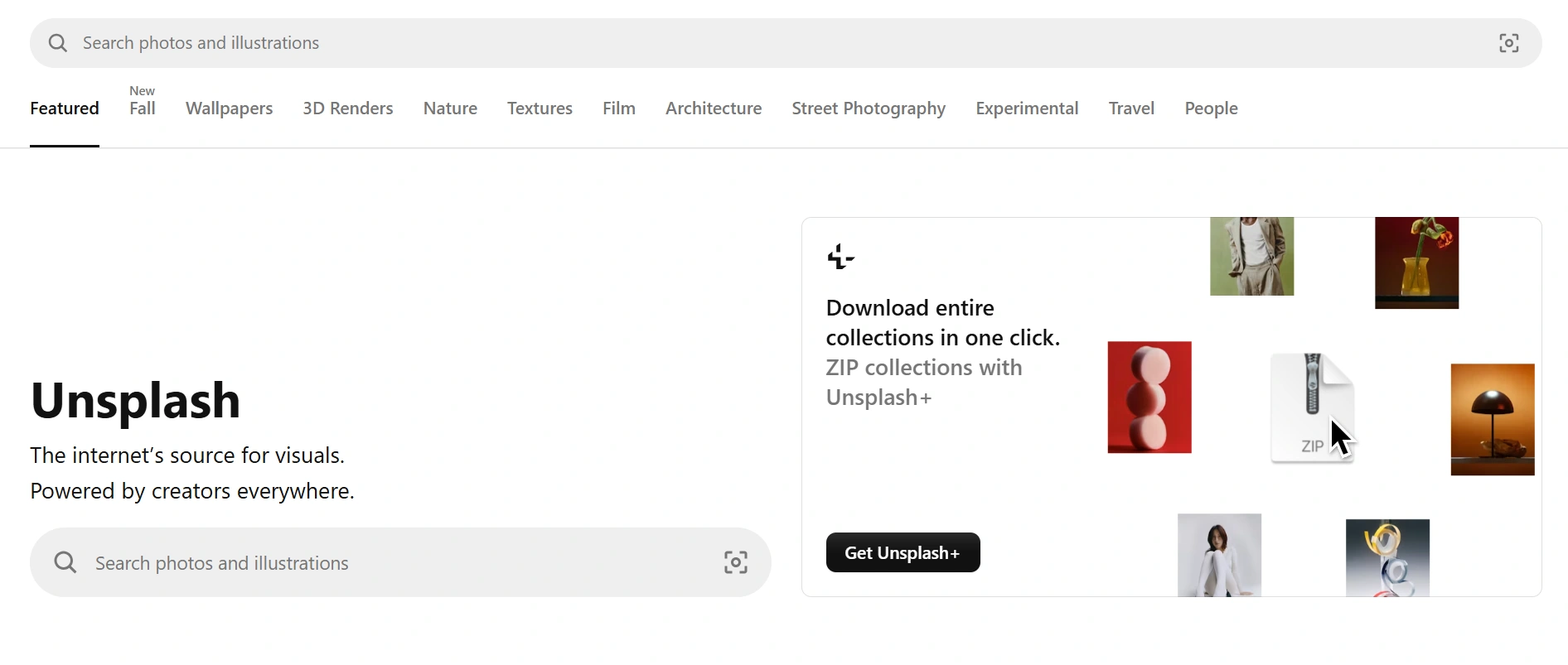Open the orange table lamp thumbnail
Image resolution: width=1568 pixels, height=665 pixels.
point(1493,420)
